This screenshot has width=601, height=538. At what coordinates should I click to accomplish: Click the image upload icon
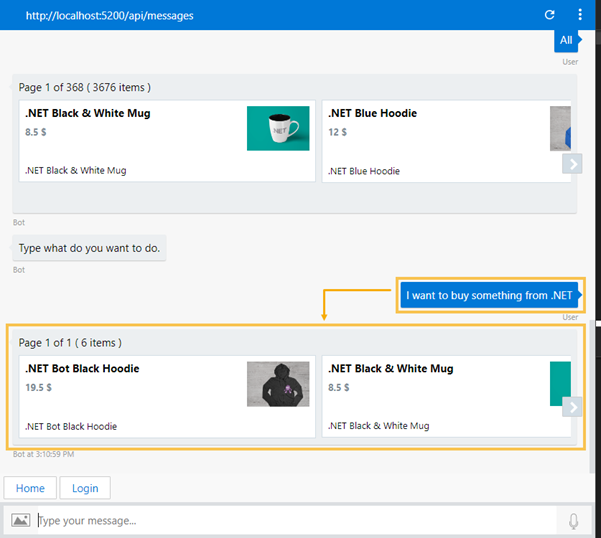tap(21, 520)
